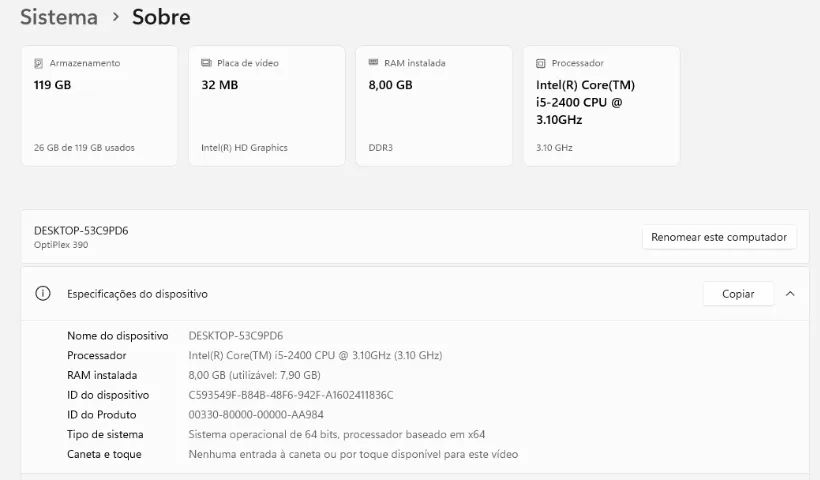The height and width of the screenshot is (480, 820).
Task: Go back to Sistema breadcrumb
Action: coord(59,17)
